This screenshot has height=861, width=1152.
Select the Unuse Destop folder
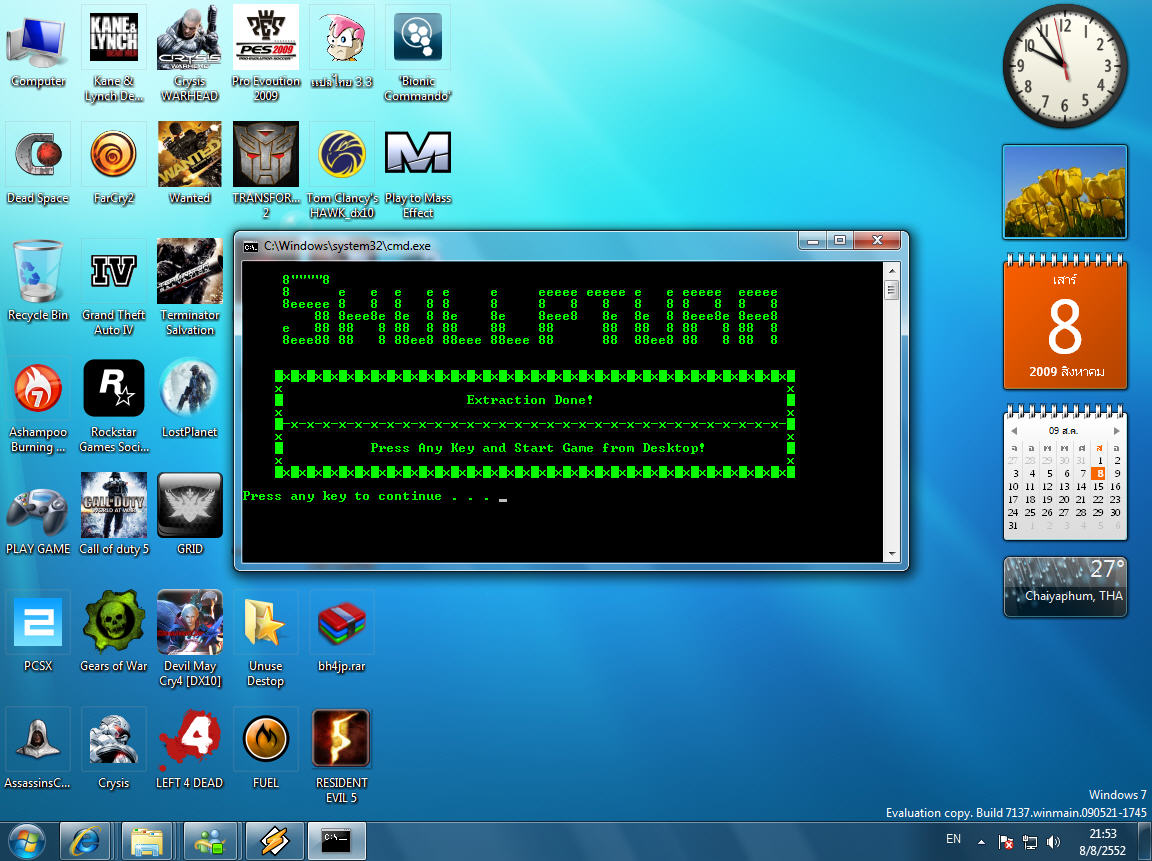[x=265, y=639]
